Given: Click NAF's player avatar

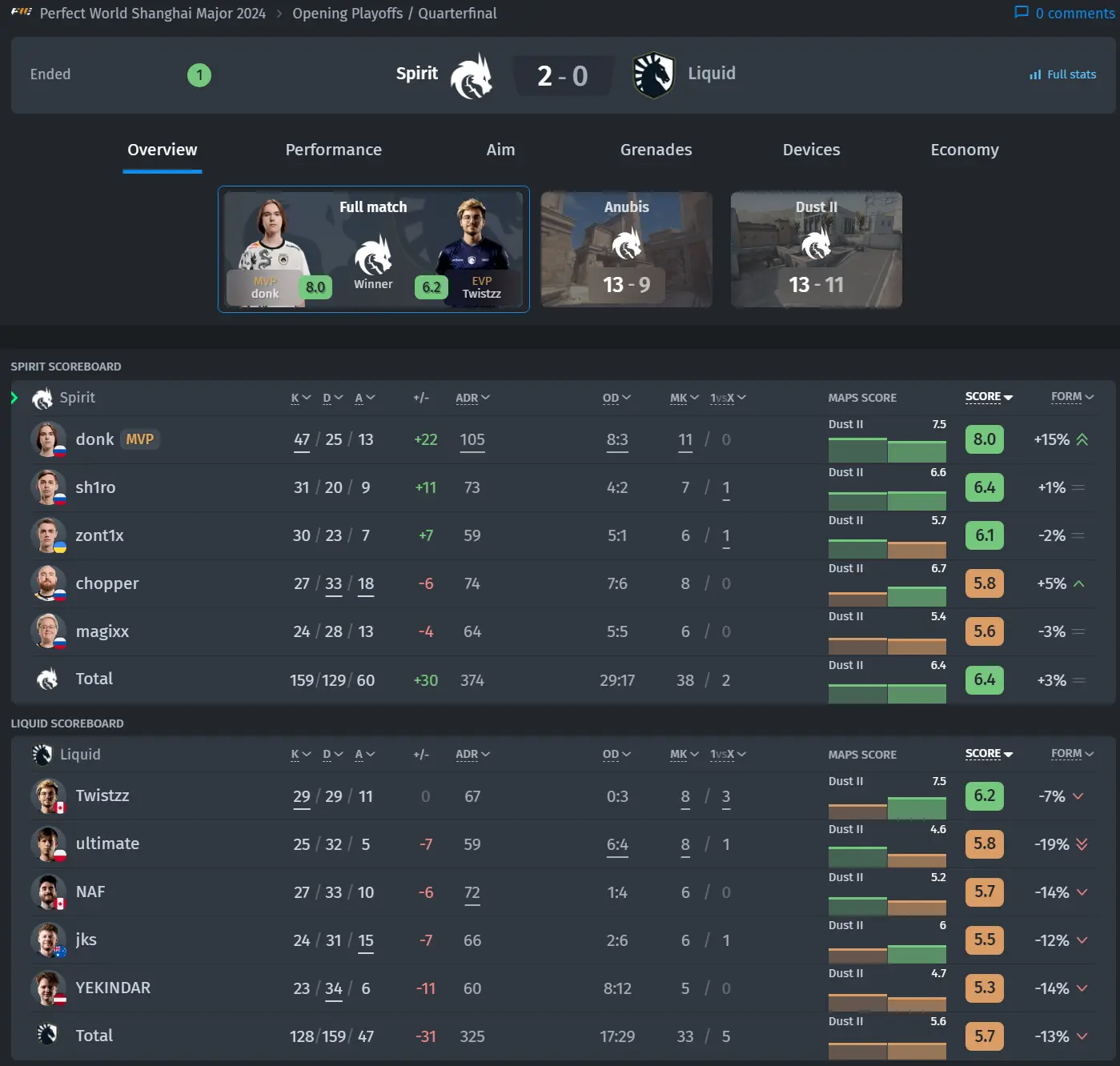Looking at the screenshot, I should click(48, 892).
